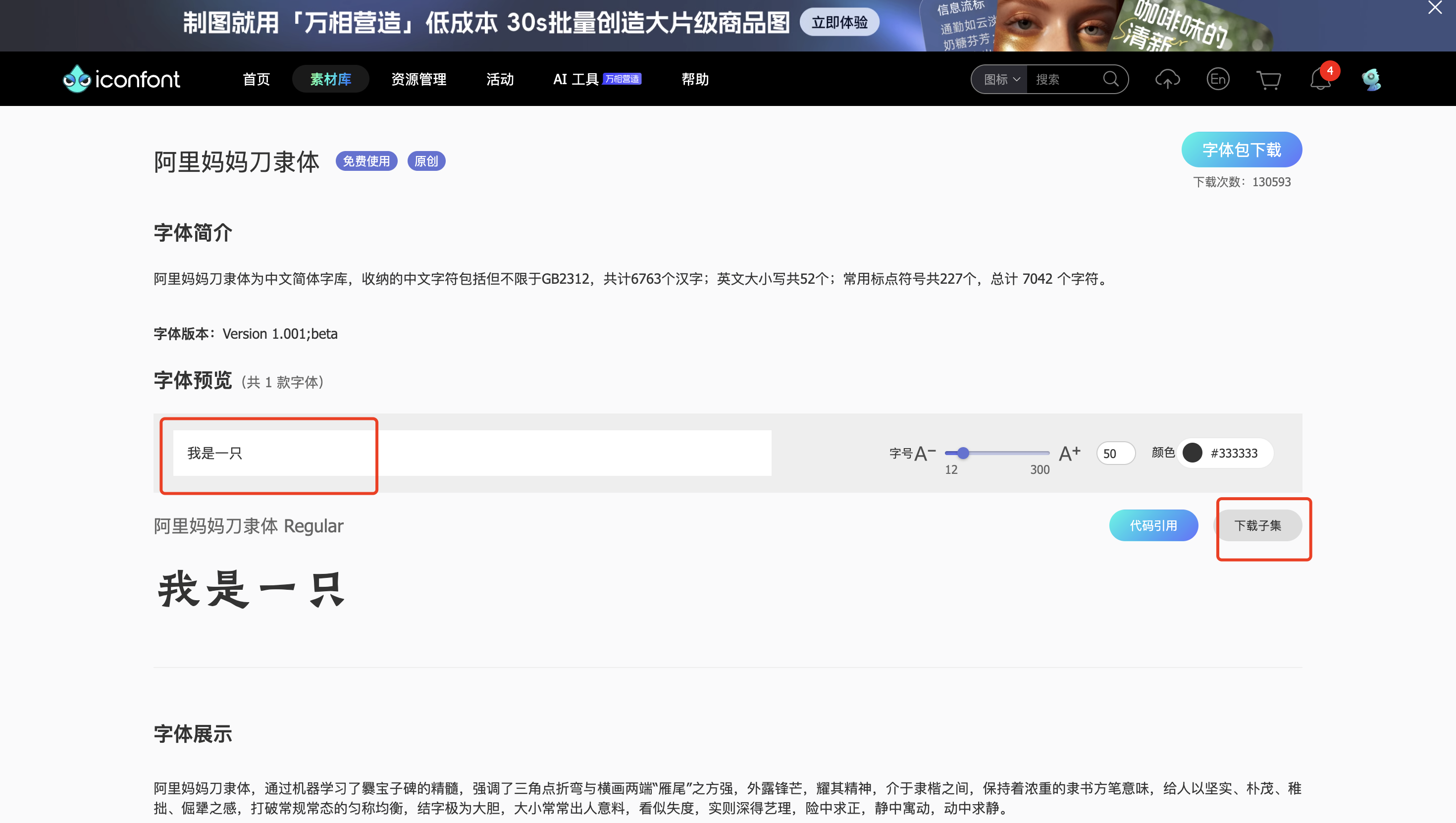The image size is (1456, 823).
Task: Click the slider maximum label 300
Action: 1040,470
